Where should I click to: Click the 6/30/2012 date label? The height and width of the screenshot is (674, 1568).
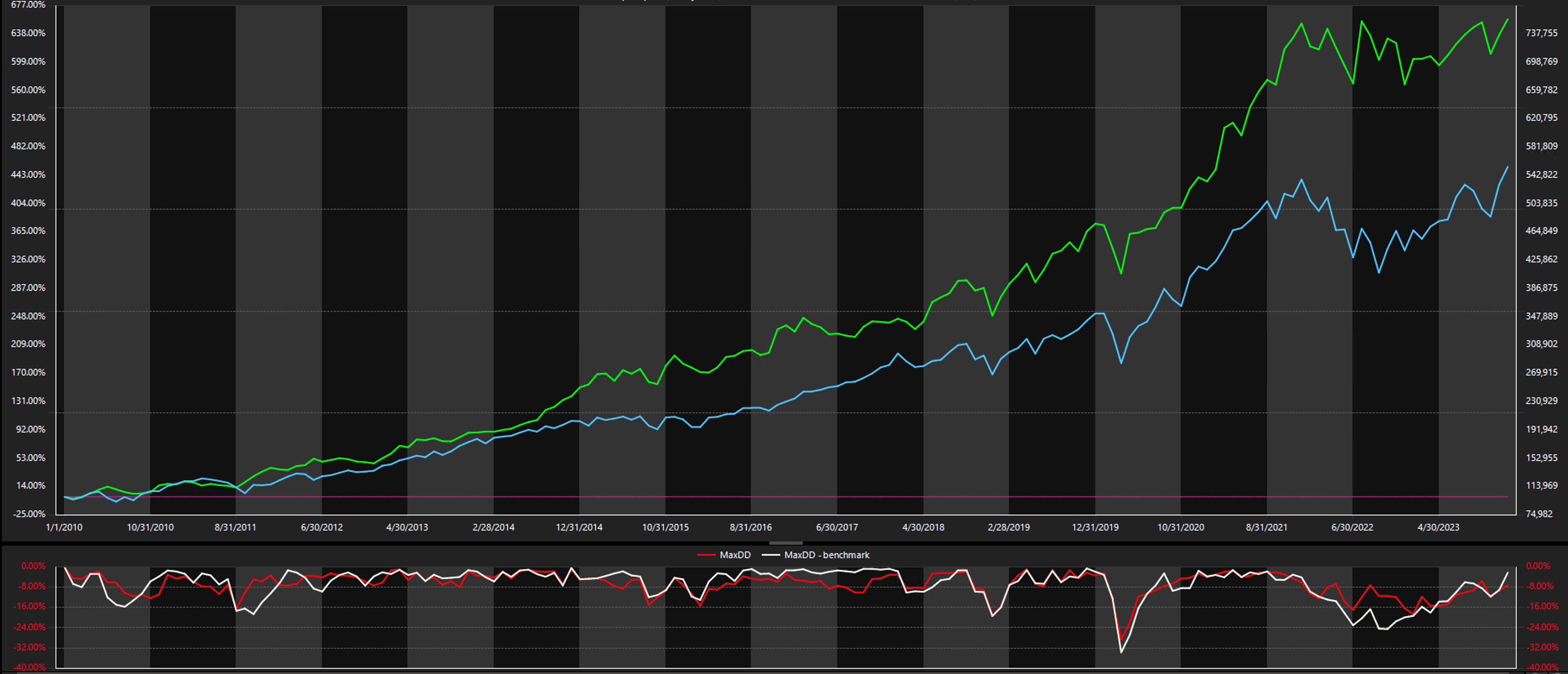click(322, 527)
